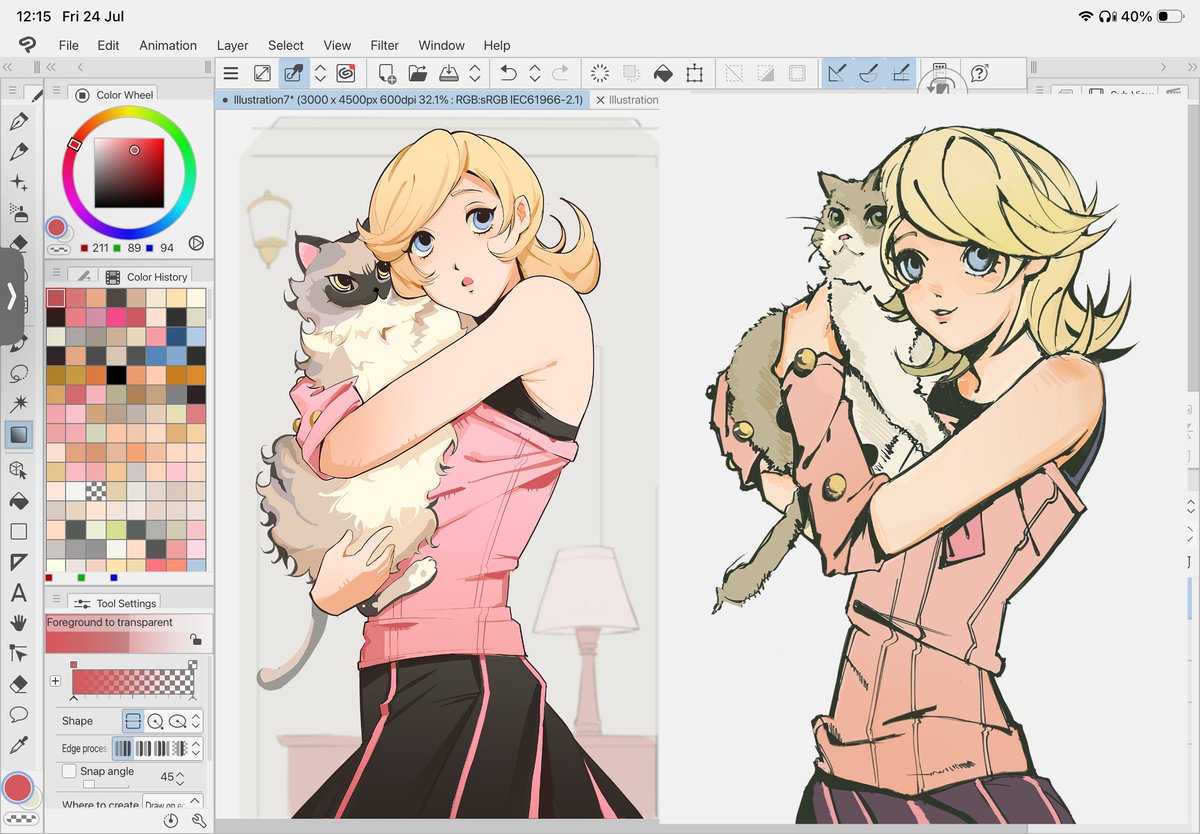Open the Color History tab

pos(146,276)
